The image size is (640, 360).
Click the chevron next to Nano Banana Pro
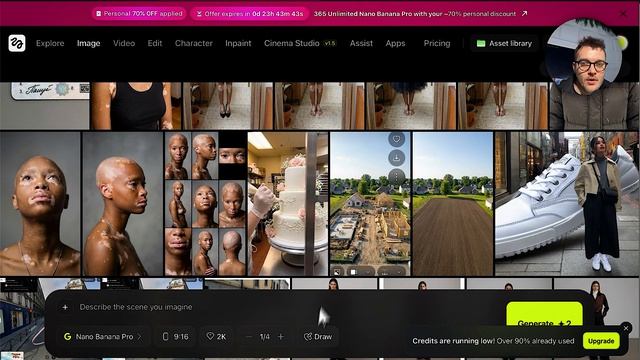140,337
